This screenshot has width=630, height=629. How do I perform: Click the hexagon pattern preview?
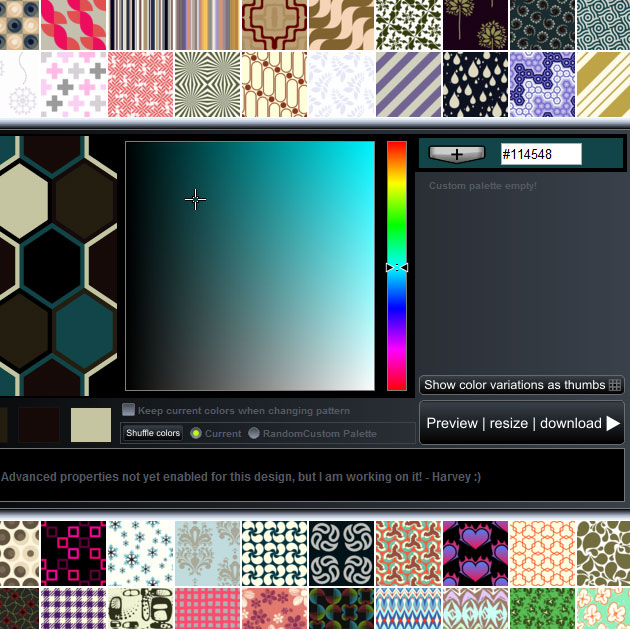(x=58, y=265)
